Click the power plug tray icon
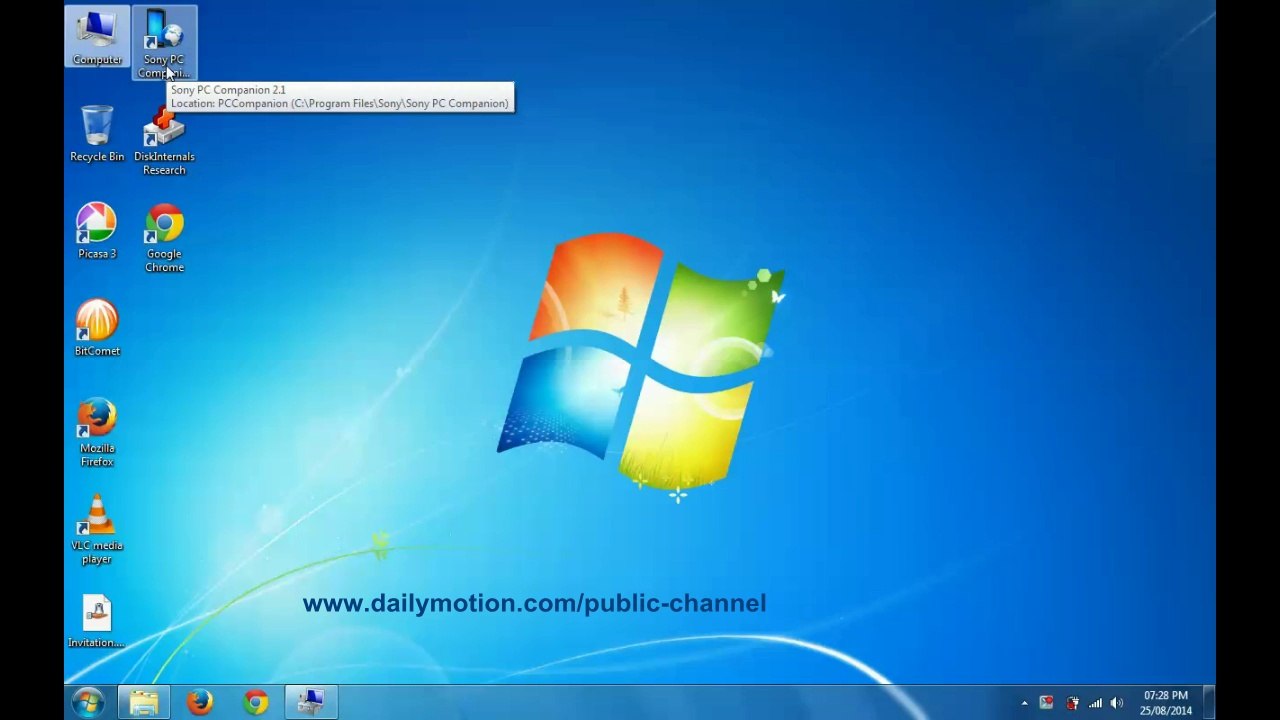Screen dimensions: 1280x720 [x=1072, y=703]
